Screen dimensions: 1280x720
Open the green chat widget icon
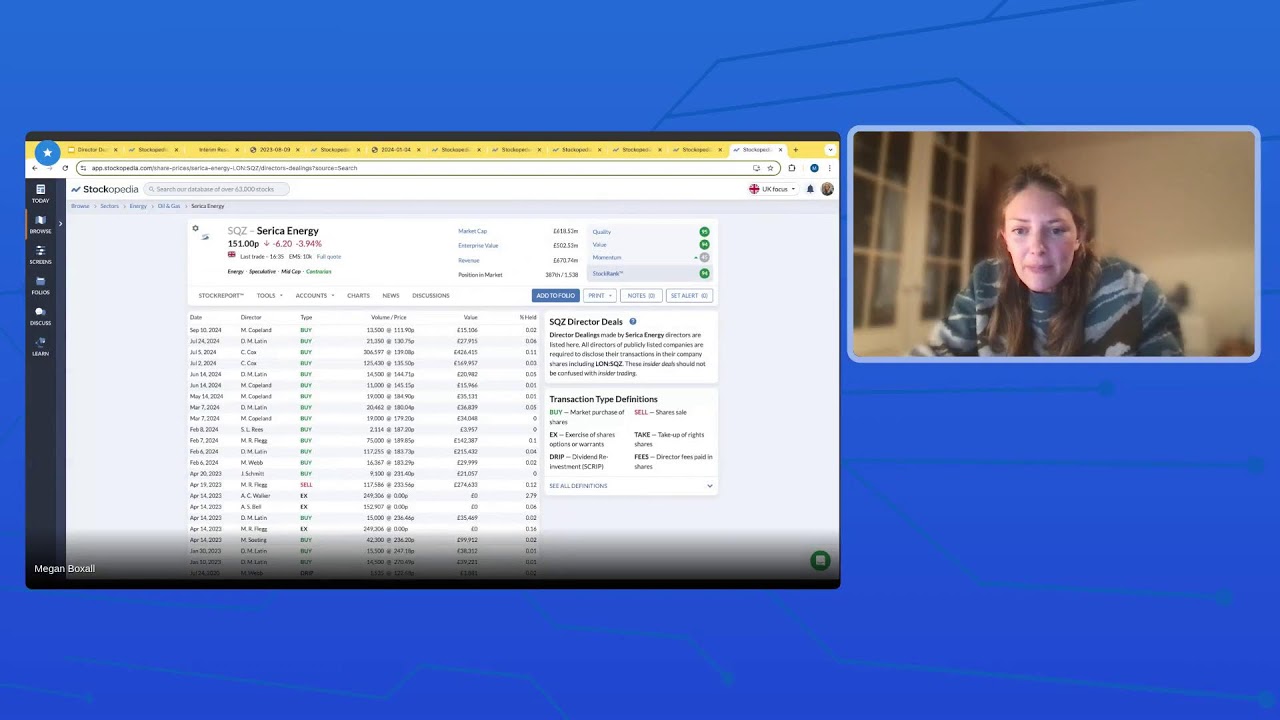click(x=820, y=561)
